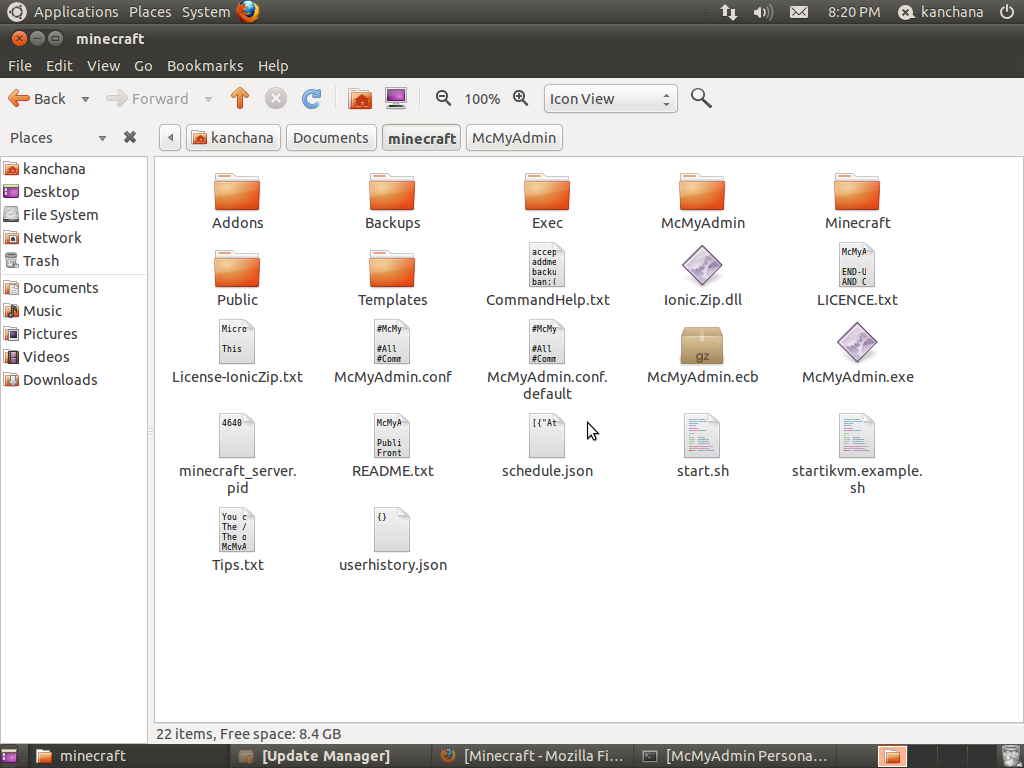This screenshot has height=768, width=1024.
Task: Click the minecraft path bar button
Action: click(421, 138)
